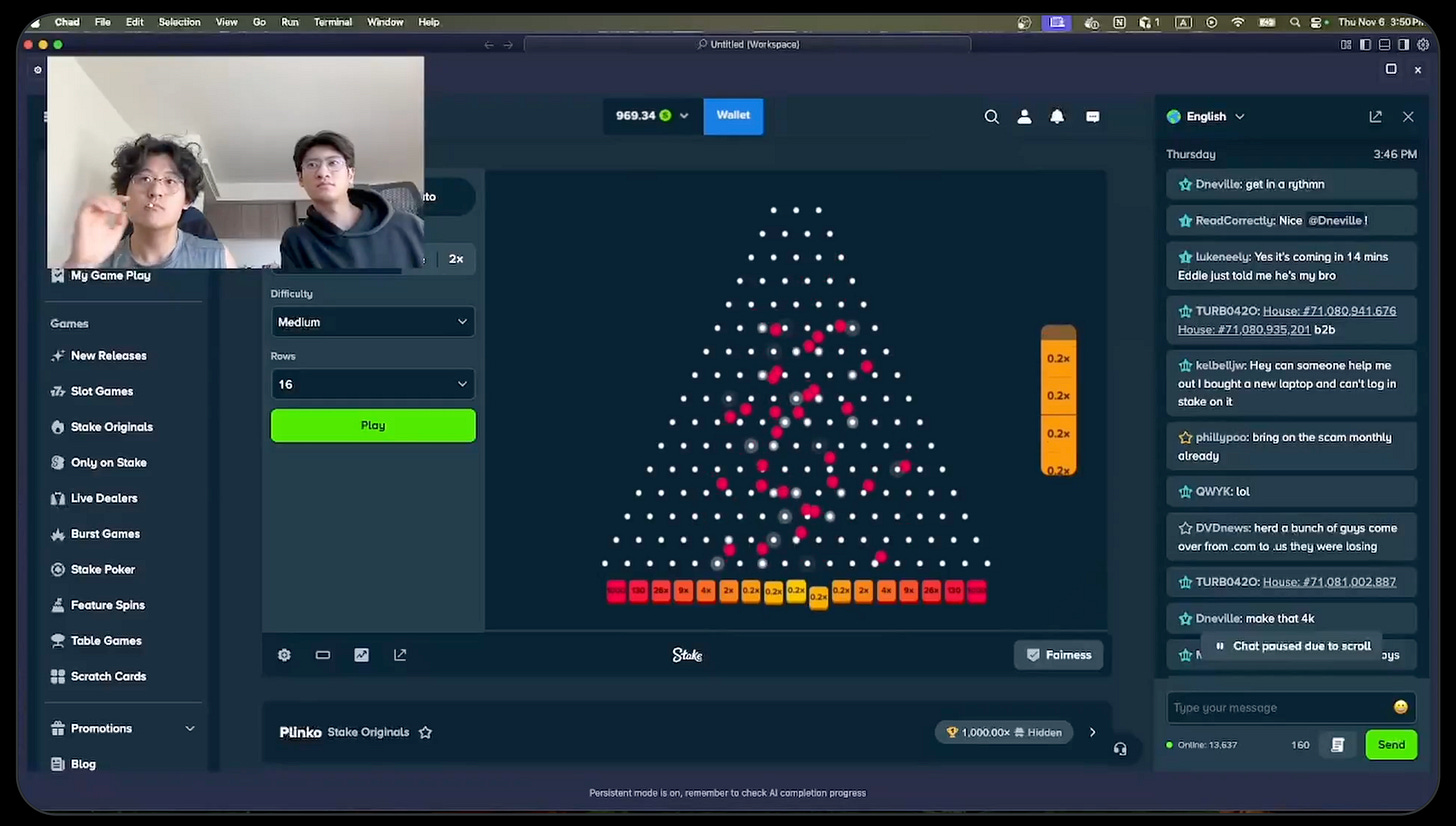The height and width of the screenshot is (826, 1456).
Task: Open the Selection menu
Action: (x=179, y=22)
